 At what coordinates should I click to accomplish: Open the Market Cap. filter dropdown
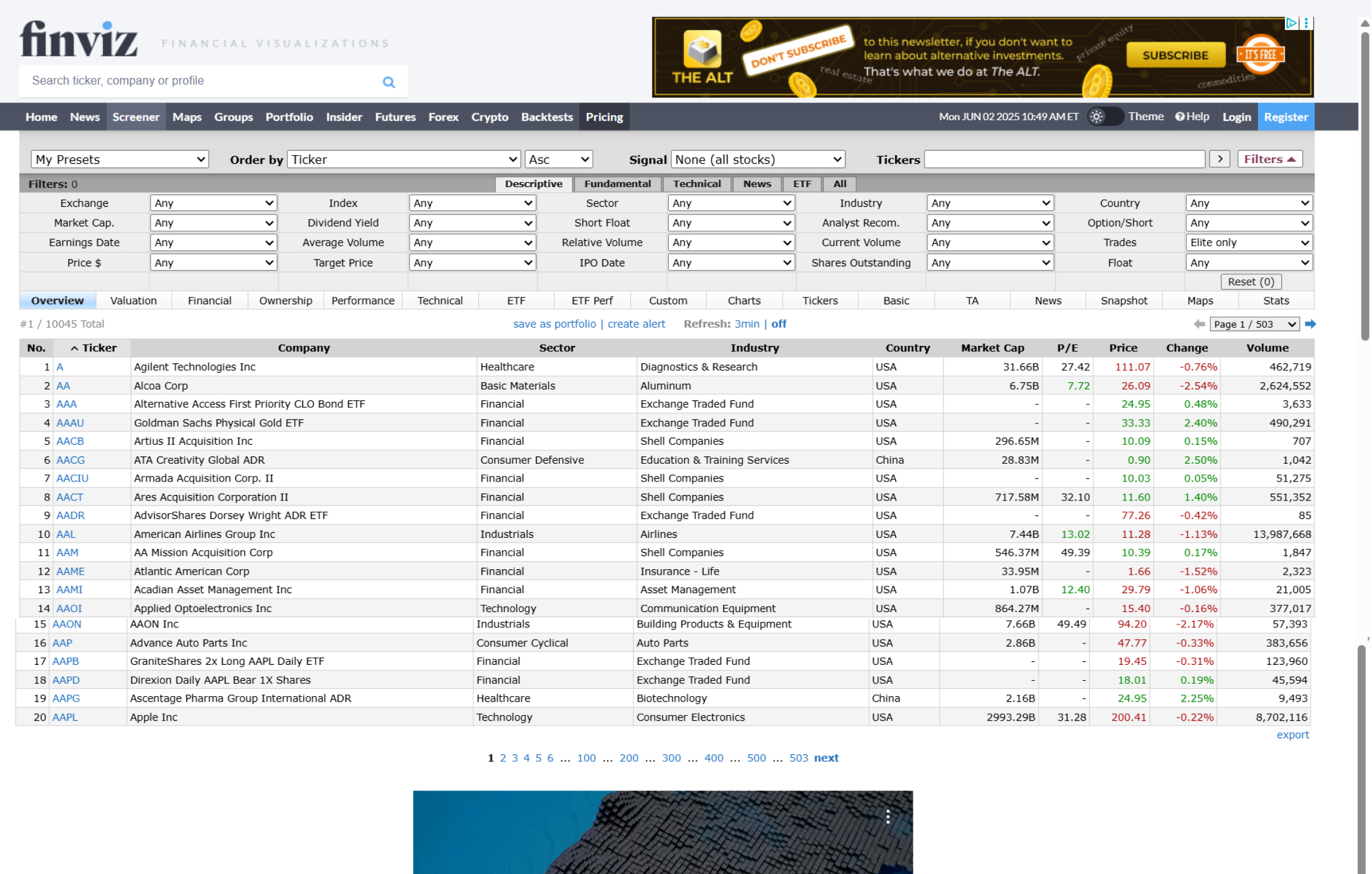point(213,223)
